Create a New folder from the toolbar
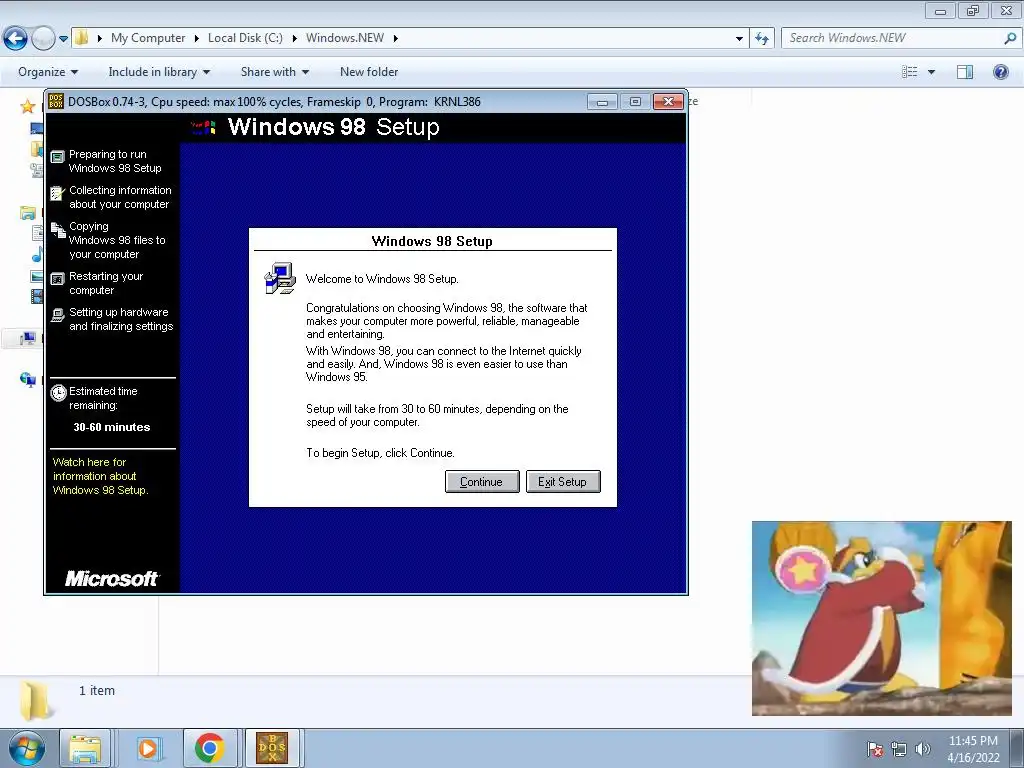 369,72
